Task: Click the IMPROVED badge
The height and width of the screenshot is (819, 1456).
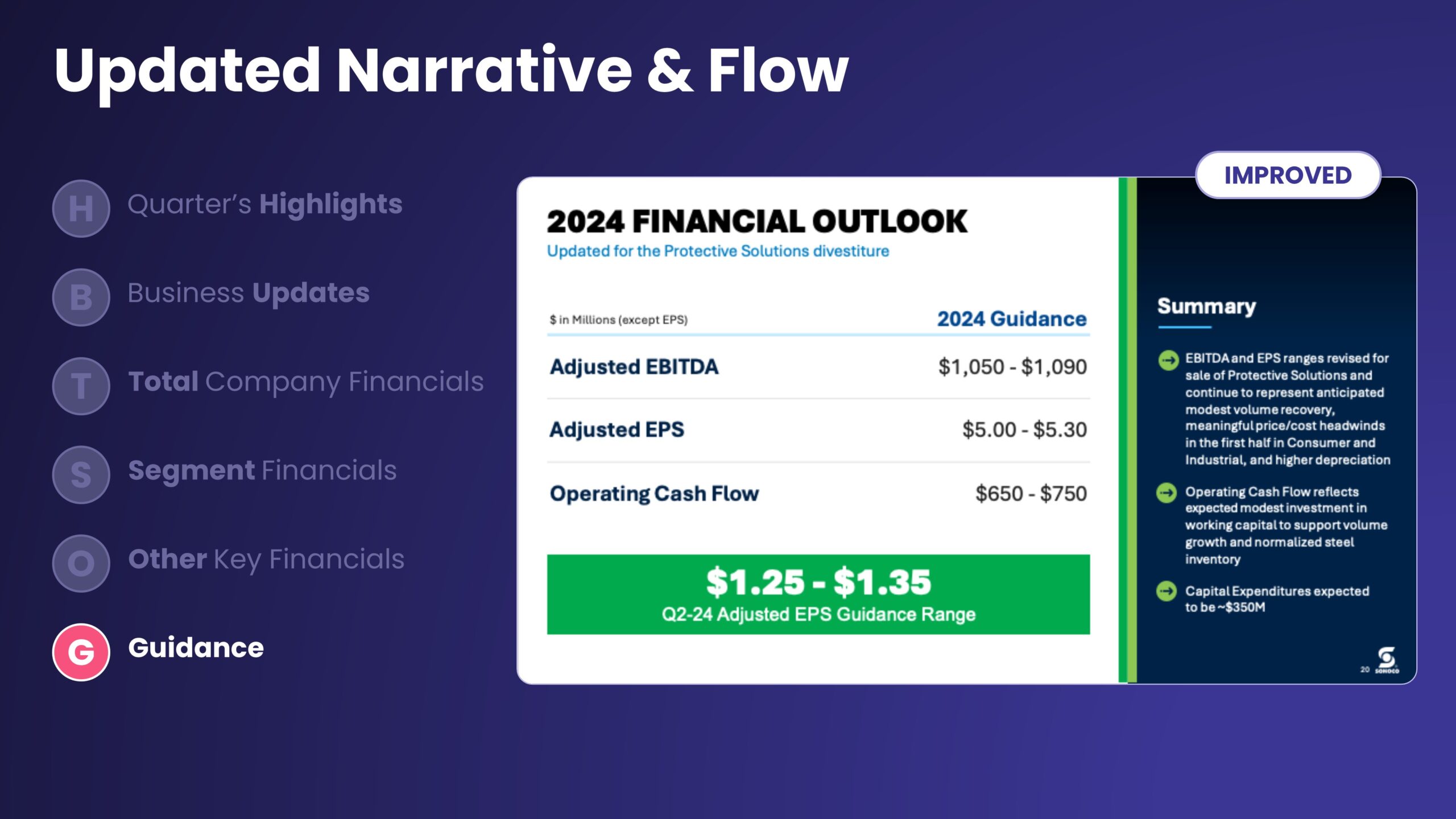Action: 1288,175
